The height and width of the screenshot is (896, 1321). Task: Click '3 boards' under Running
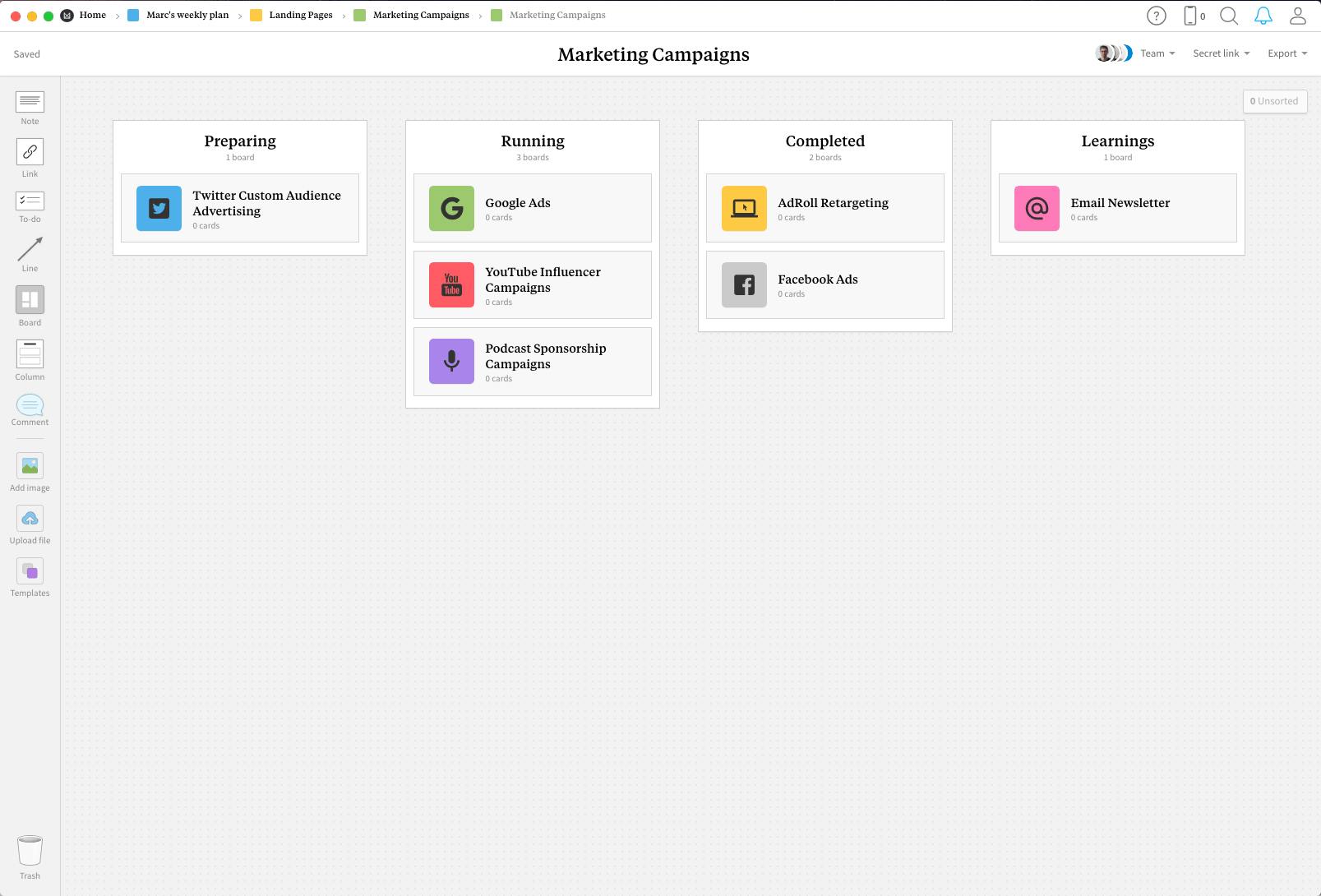[533, 158]
